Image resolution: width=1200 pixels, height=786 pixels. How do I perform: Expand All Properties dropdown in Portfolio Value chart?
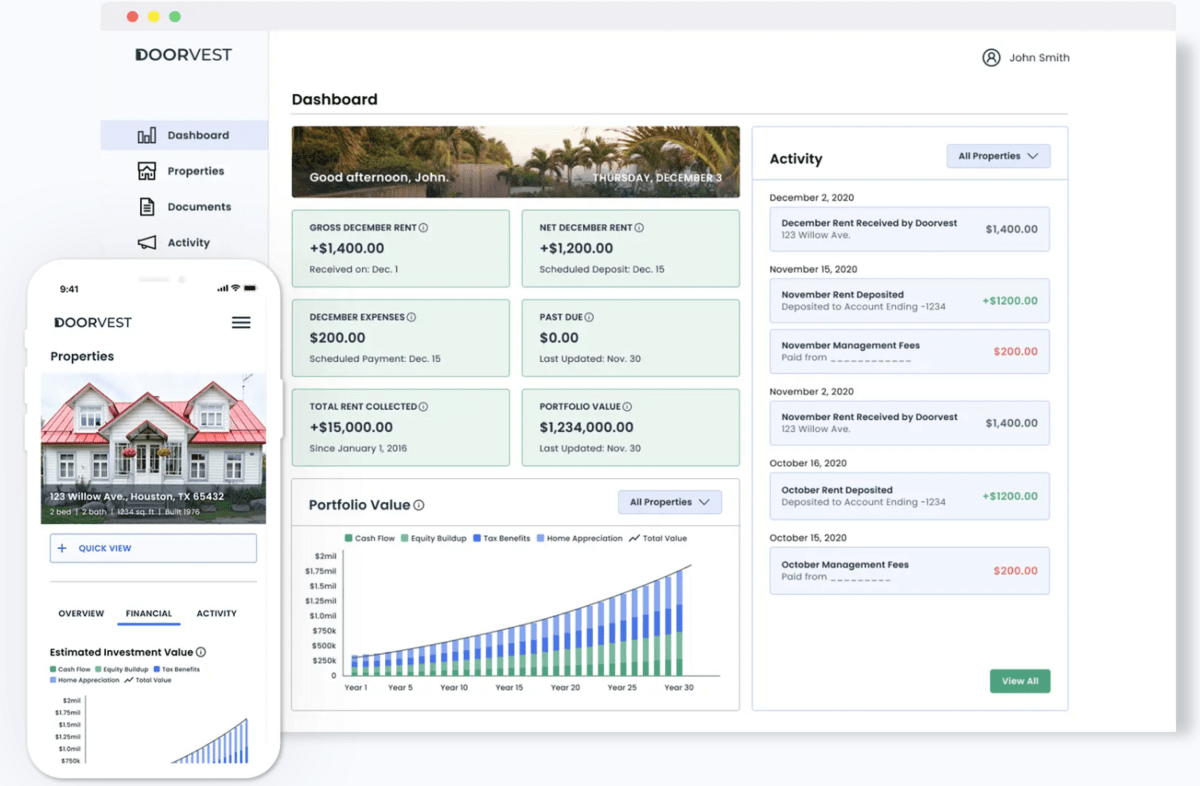[669, 502]
